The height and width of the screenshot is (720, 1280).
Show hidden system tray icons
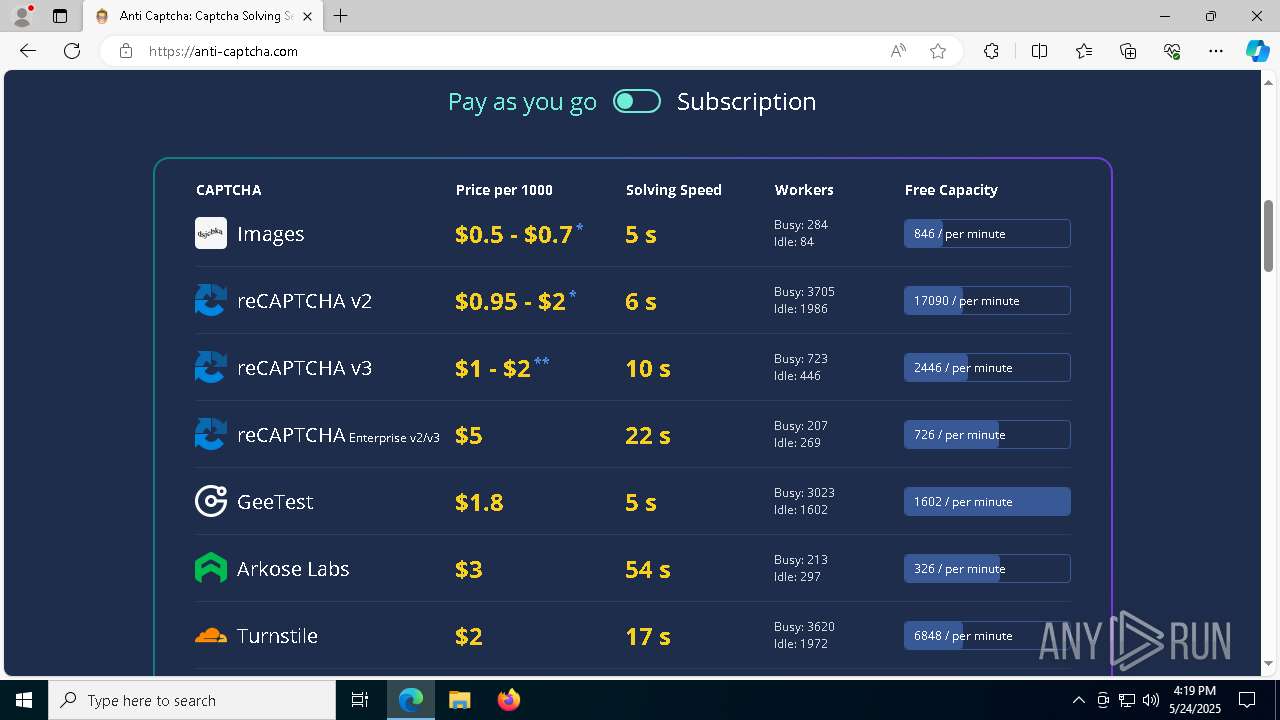(1078, 700)
